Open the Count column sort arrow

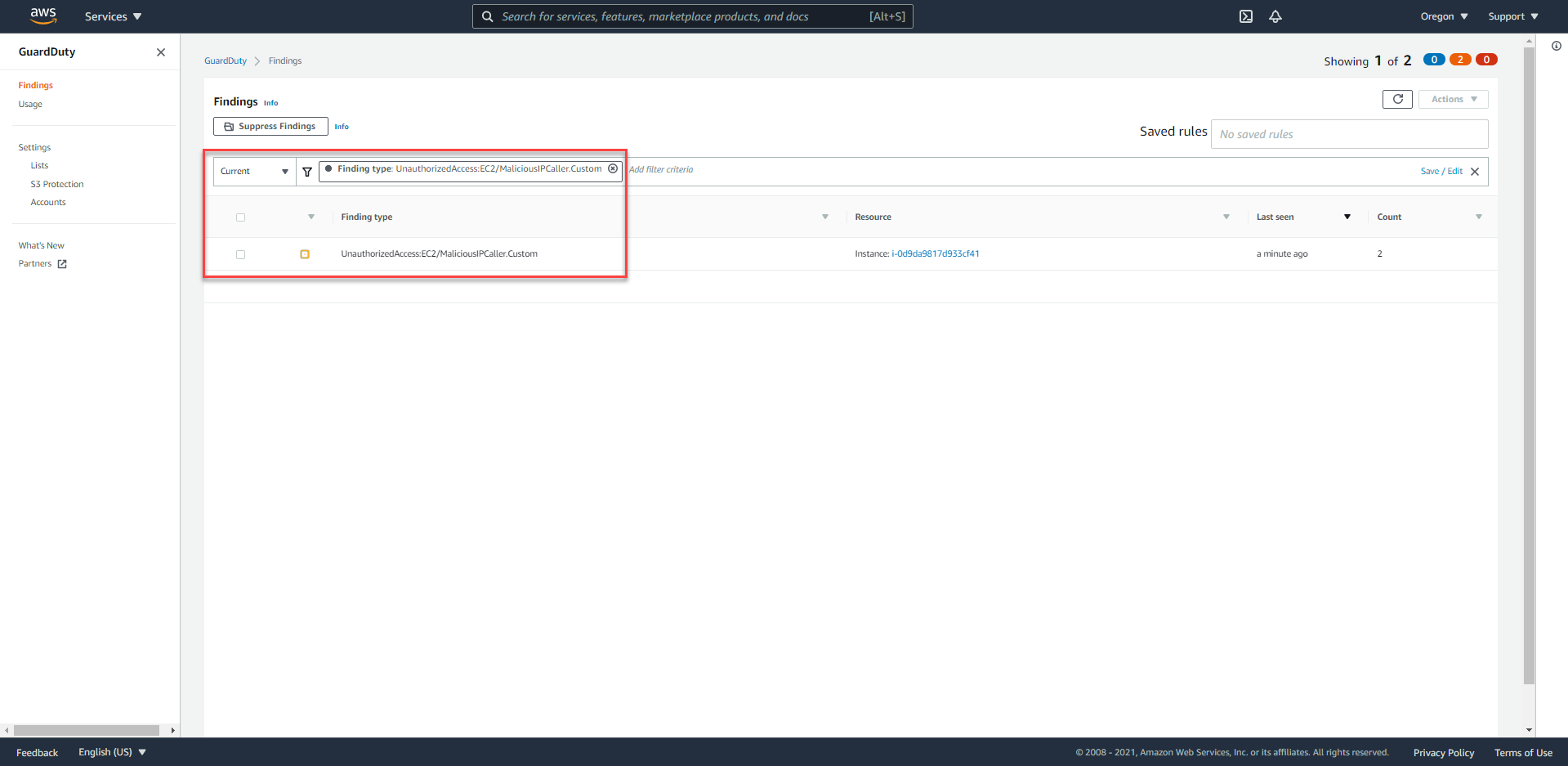[1479, 217]
